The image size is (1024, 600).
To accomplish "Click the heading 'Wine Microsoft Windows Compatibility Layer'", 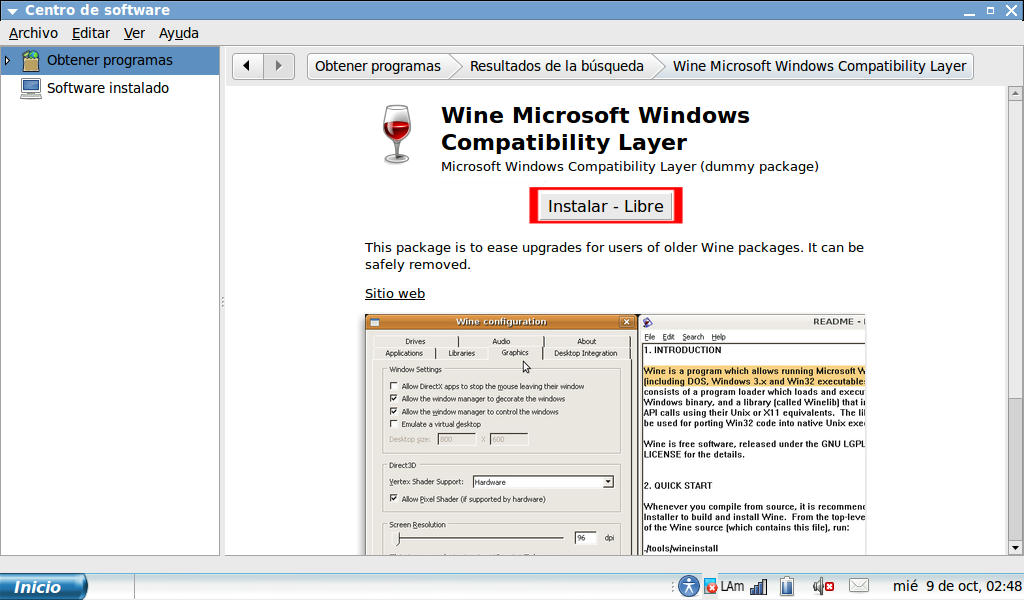I will click(x=595, y=129).
